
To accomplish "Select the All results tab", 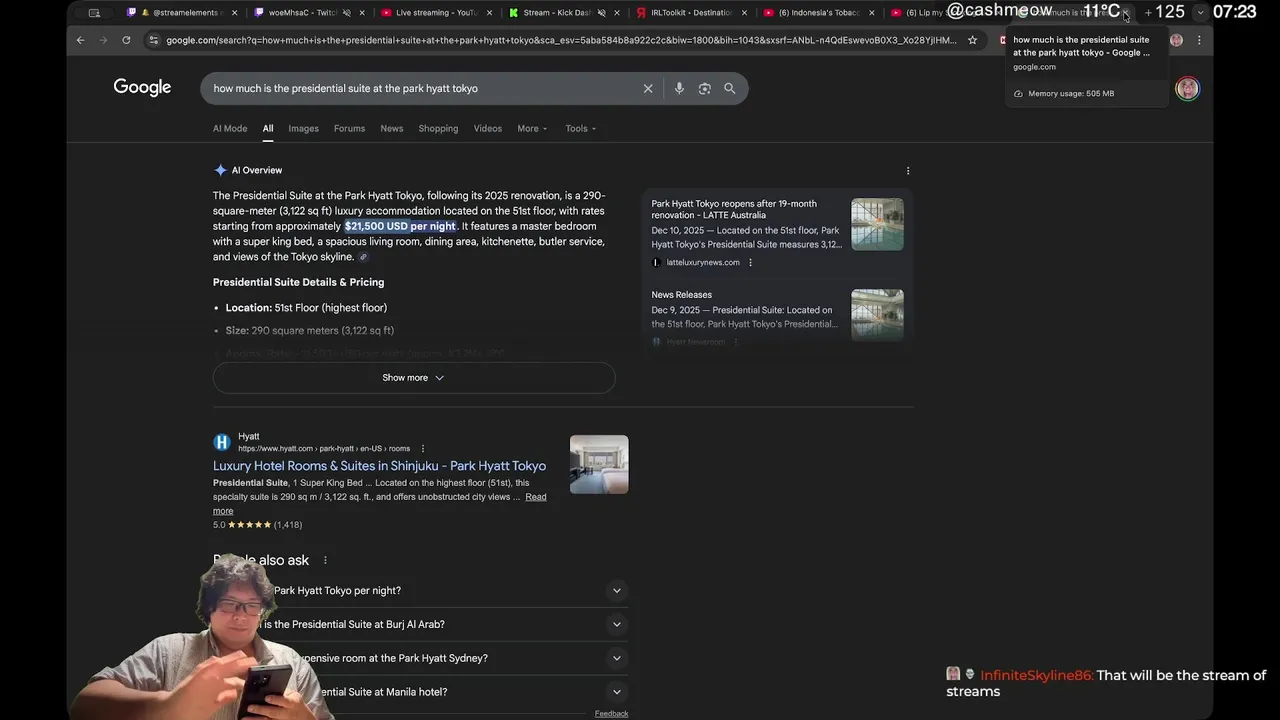I will pyautogui.click(x=268, y=128).
